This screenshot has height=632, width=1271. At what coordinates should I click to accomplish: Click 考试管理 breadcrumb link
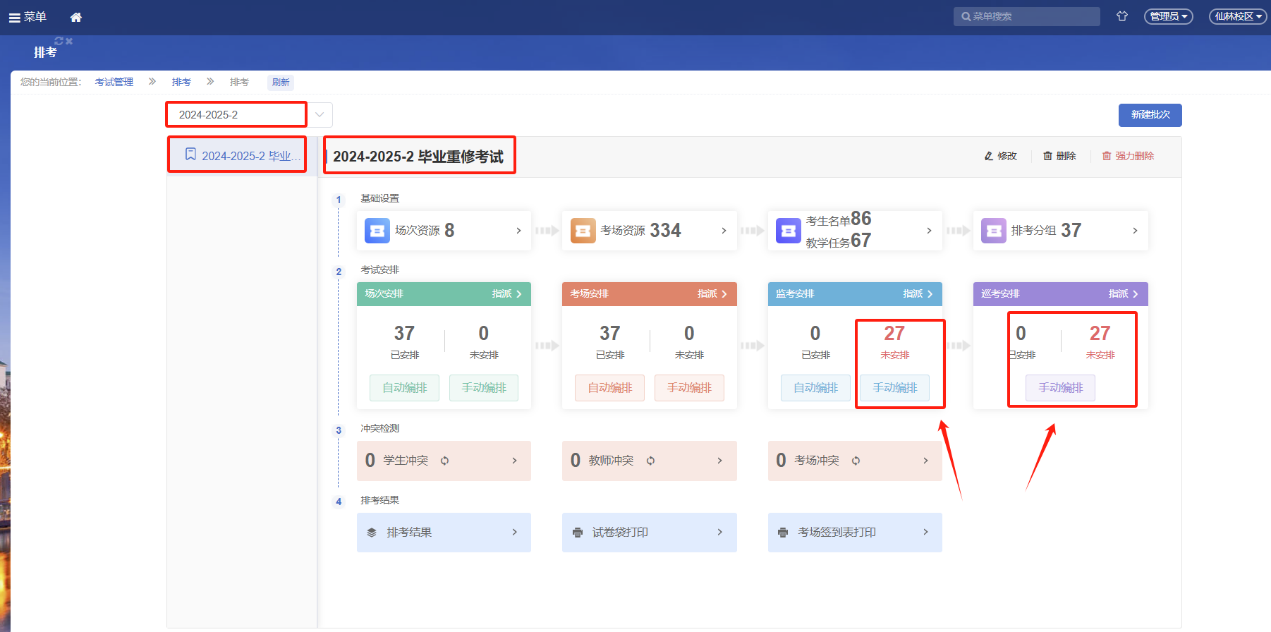[114, 82]
